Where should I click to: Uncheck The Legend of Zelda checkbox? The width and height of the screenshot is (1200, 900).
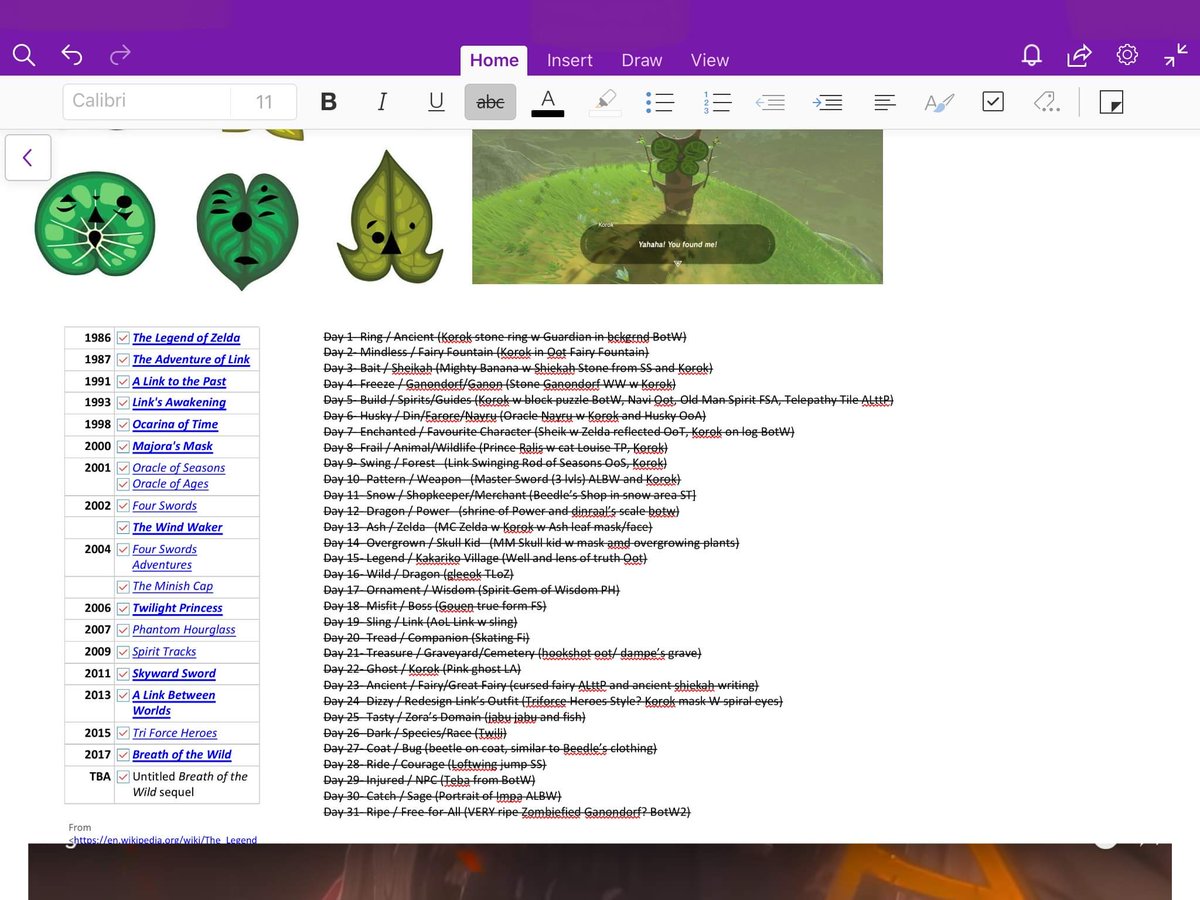click(x=123, y=338)
